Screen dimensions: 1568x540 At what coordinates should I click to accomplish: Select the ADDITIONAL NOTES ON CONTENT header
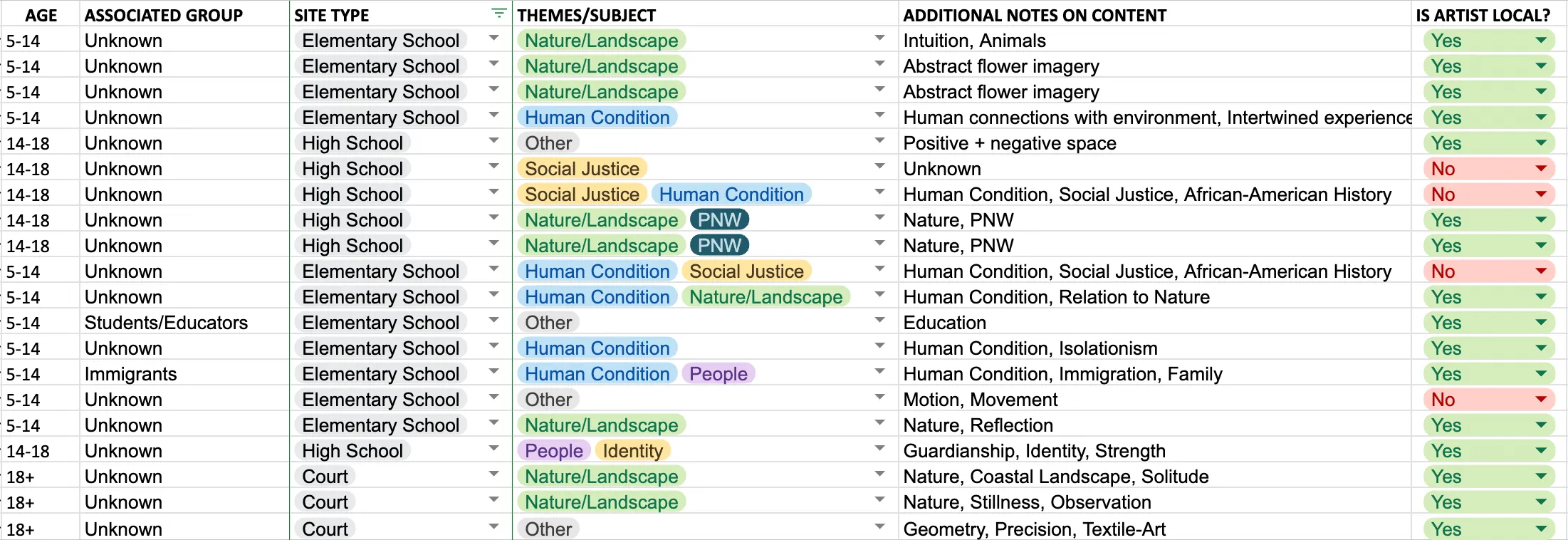[x=1034, y=15]
